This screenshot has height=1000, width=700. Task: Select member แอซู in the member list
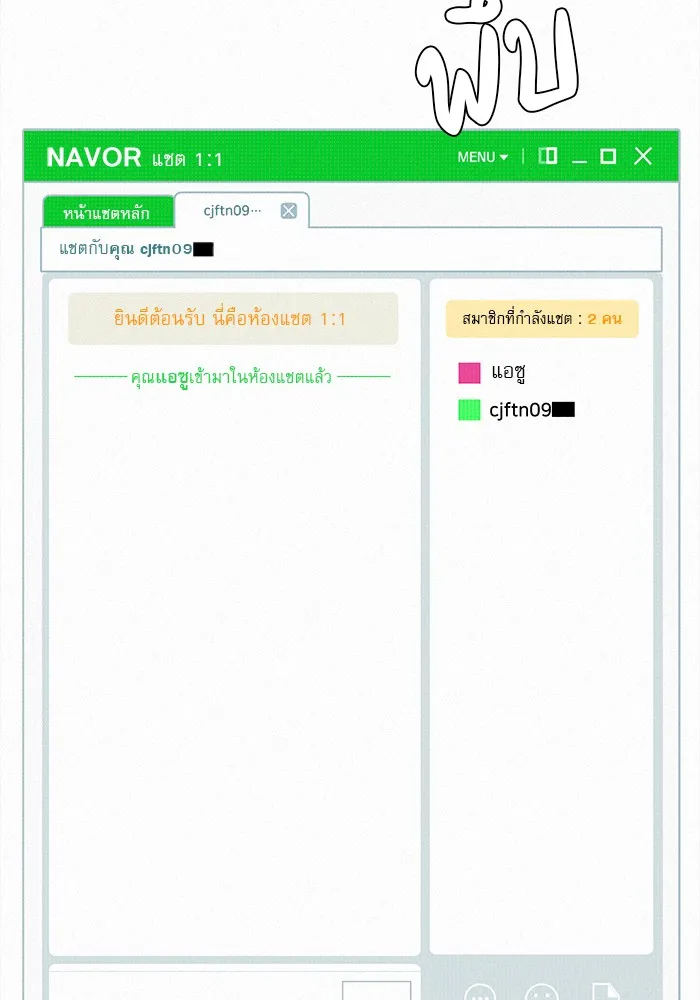(509, 373)
